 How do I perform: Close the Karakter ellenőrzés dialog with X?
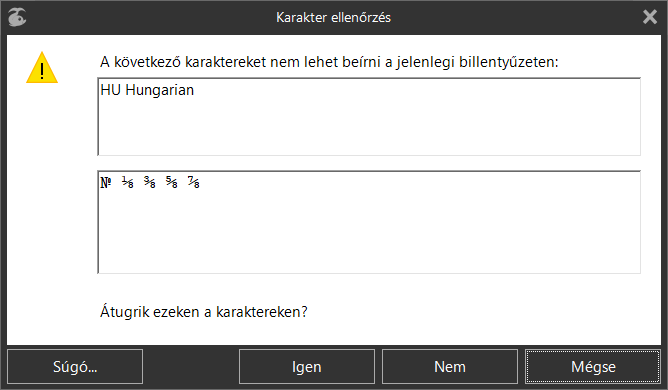650,17
